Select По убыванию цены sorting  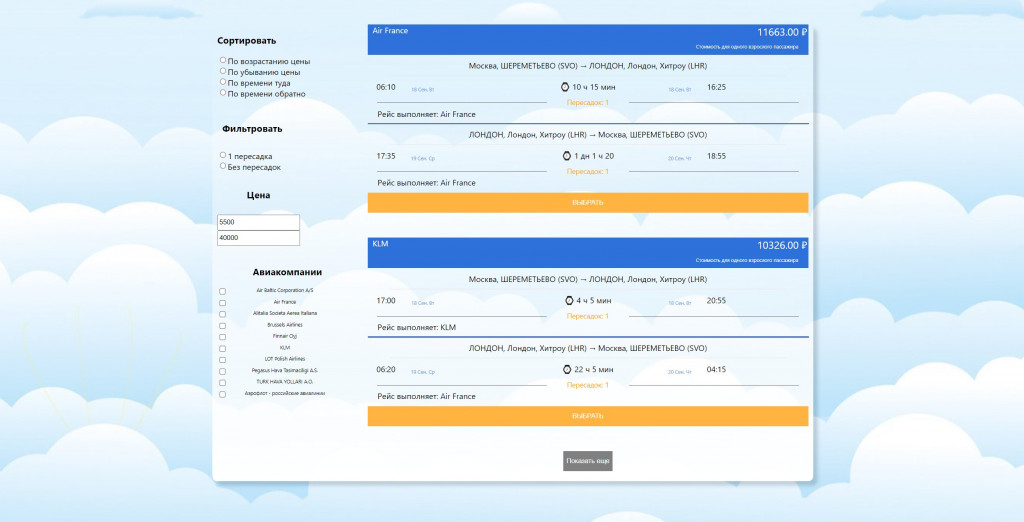point(223,71)
